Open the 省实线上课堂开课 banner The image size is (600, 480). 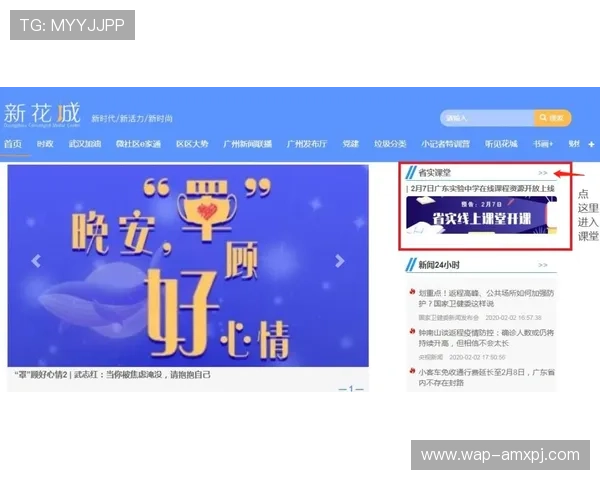tap(481, 215)
